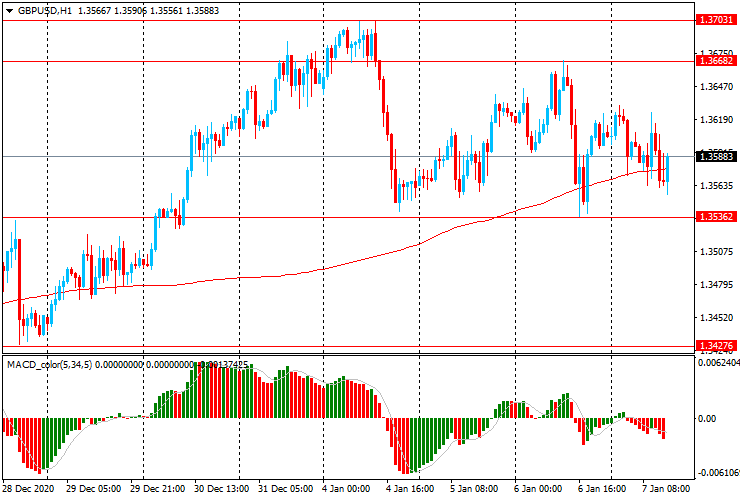The width and height of the screenshot is (740, 500).
Task: Select the 0.00 MACD scale value
Action: click(706, 419)
